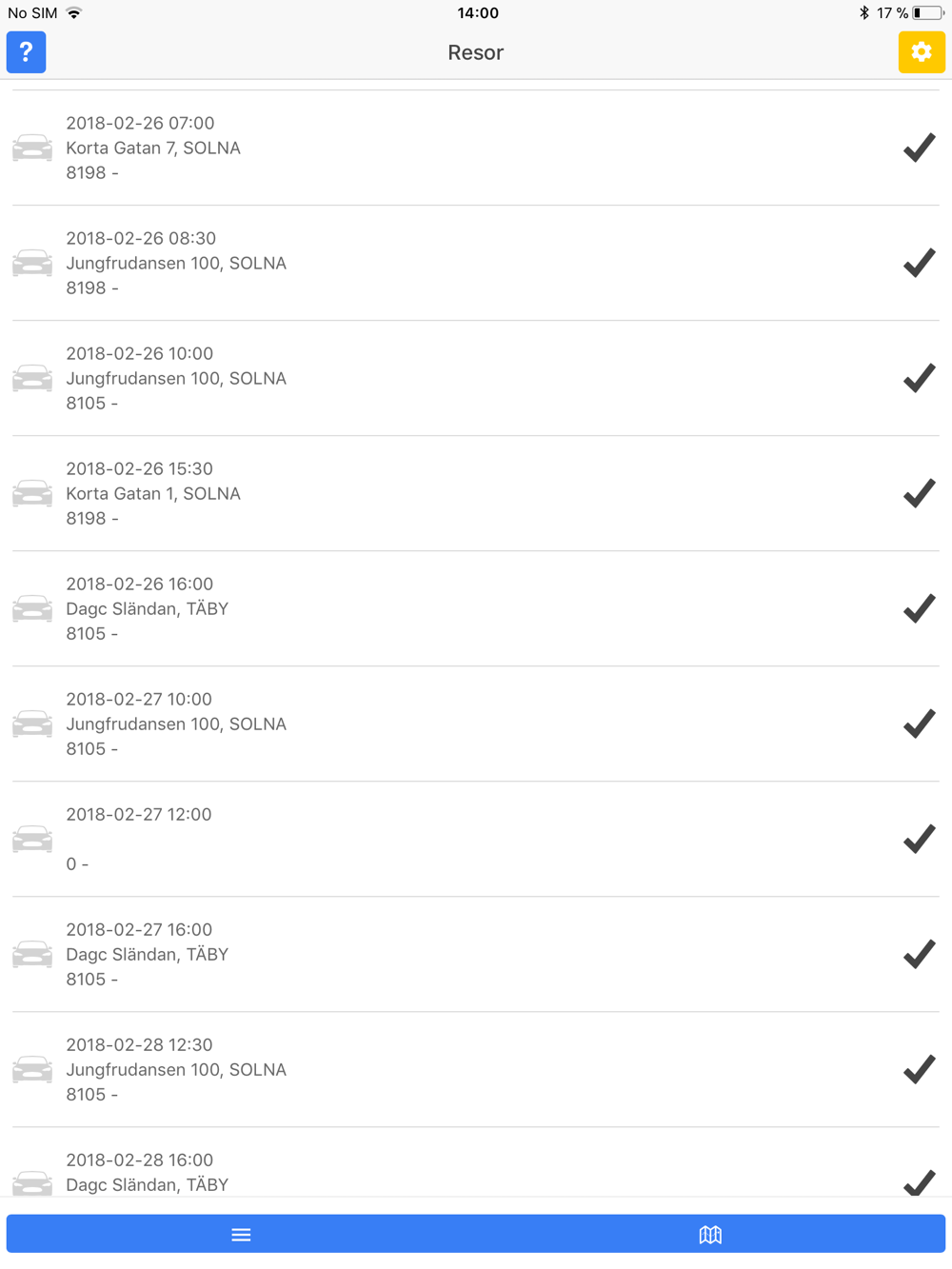Image resolution: width=952 pixels, height=1269 pixels.
Task: Toggle checkmark for 2018-02-27 16:00 trip
Action: [x=919, y=954]
